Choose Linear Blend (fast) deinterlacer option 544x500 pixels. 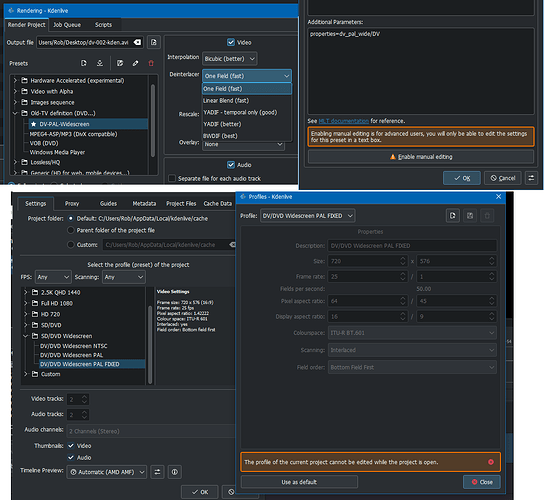click(x=247, y=101)
